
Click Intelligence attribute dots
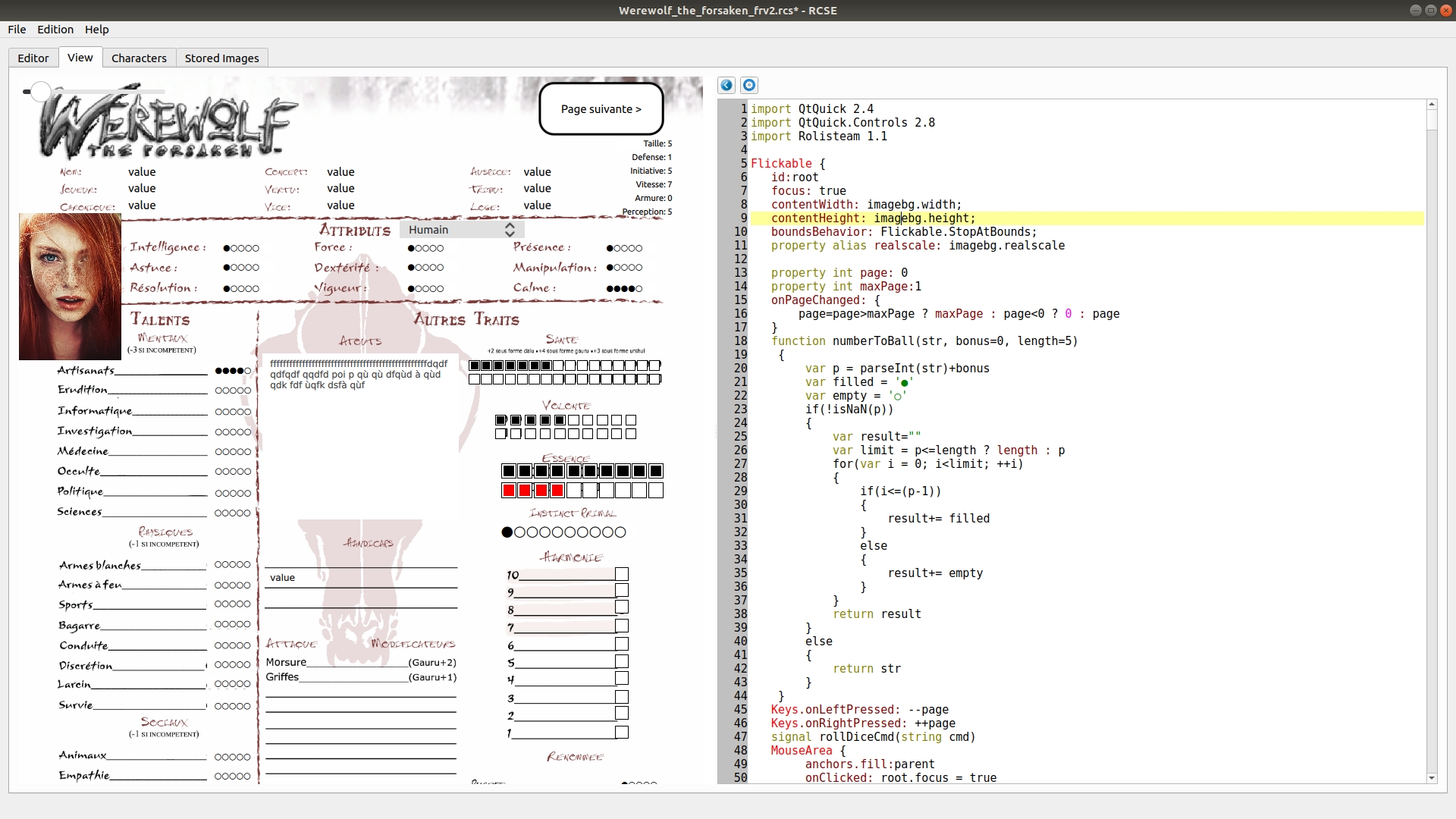tap(241, 248)
